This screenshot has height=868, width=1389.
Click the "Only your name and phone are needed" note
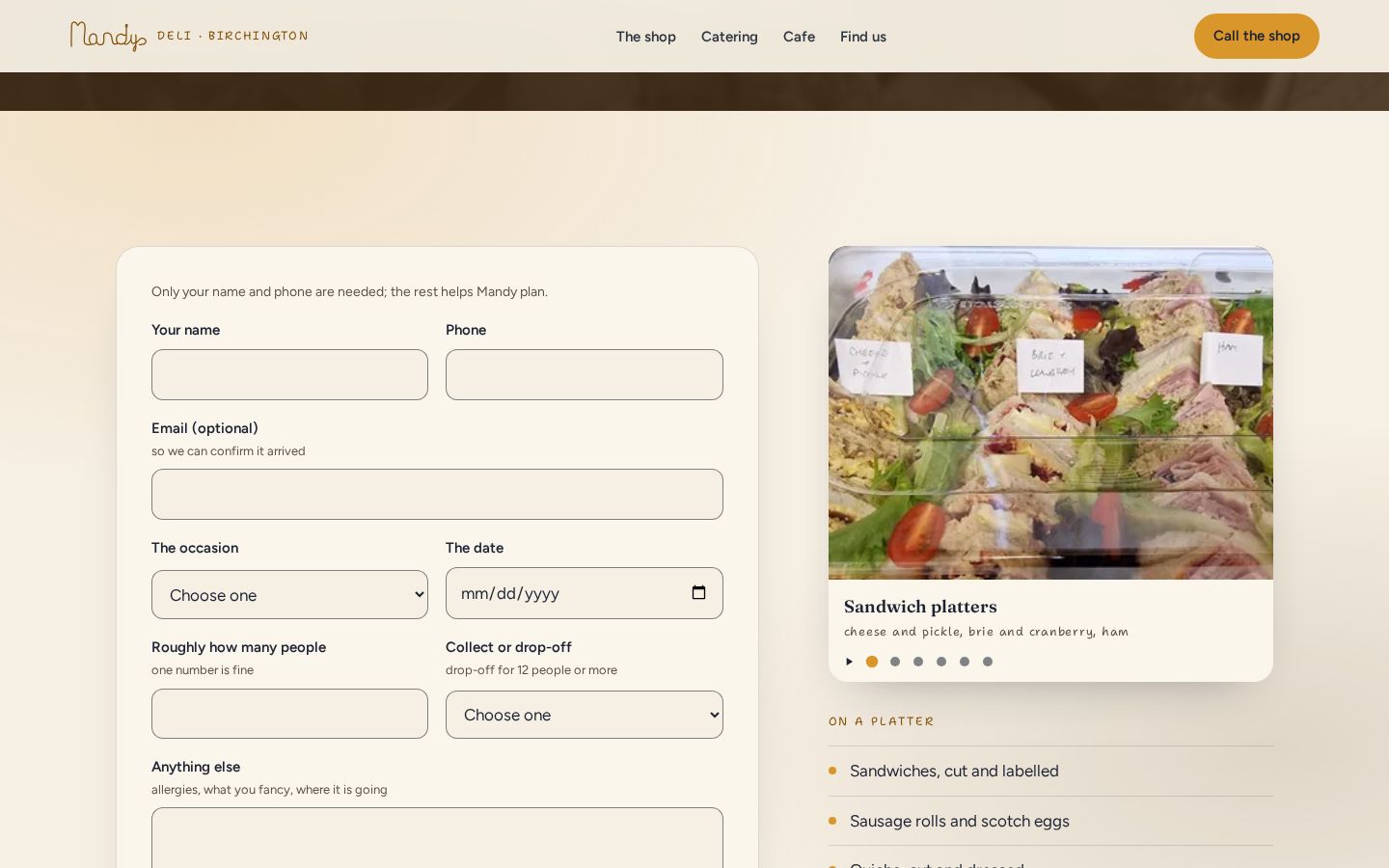click(x=349, y=291)
